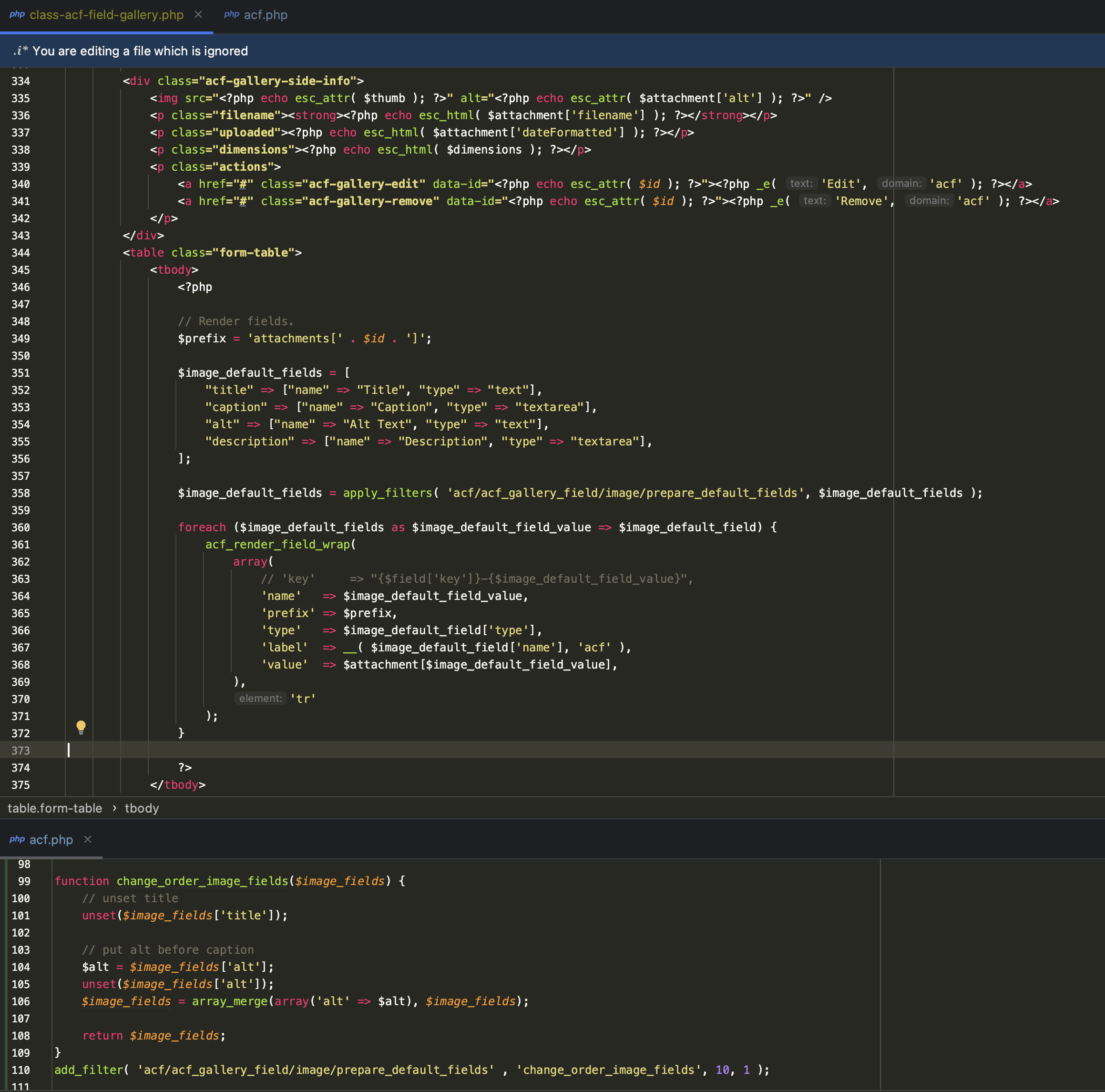Click 'domain:' inlay hint on line 340

coord(901,184)
